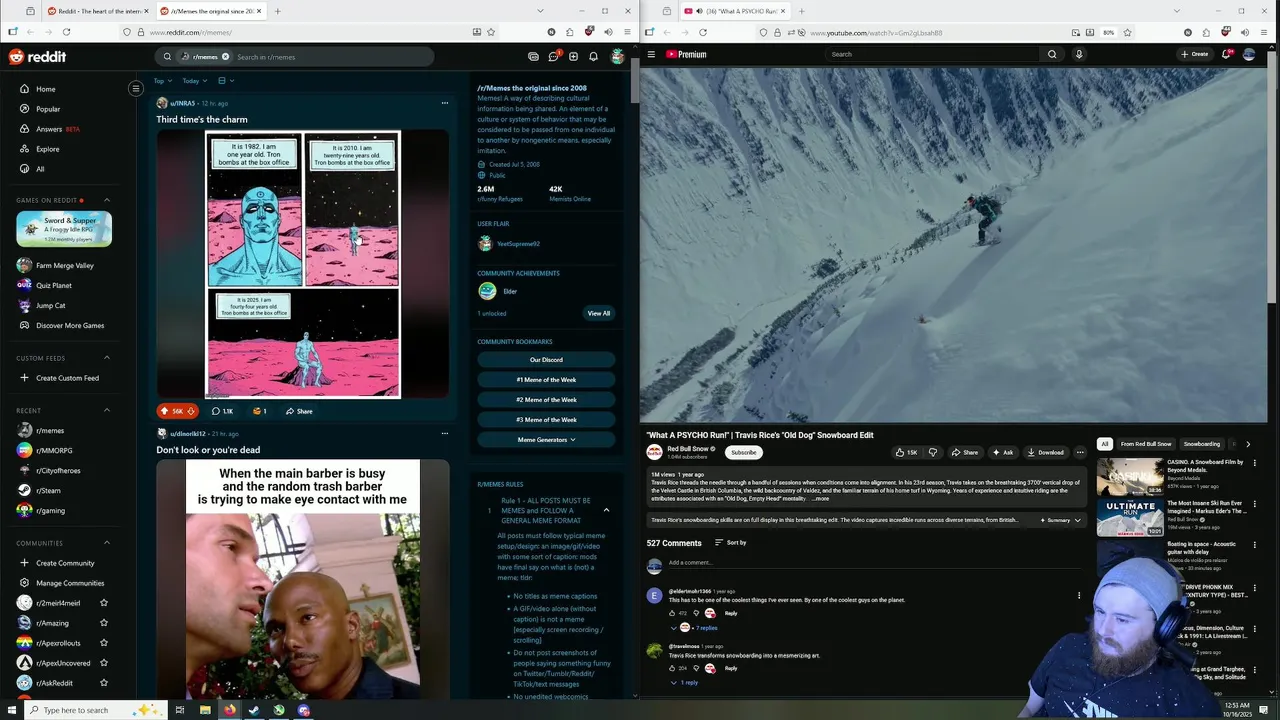Open Reddit Top sort dropdown

click(161, 81)
